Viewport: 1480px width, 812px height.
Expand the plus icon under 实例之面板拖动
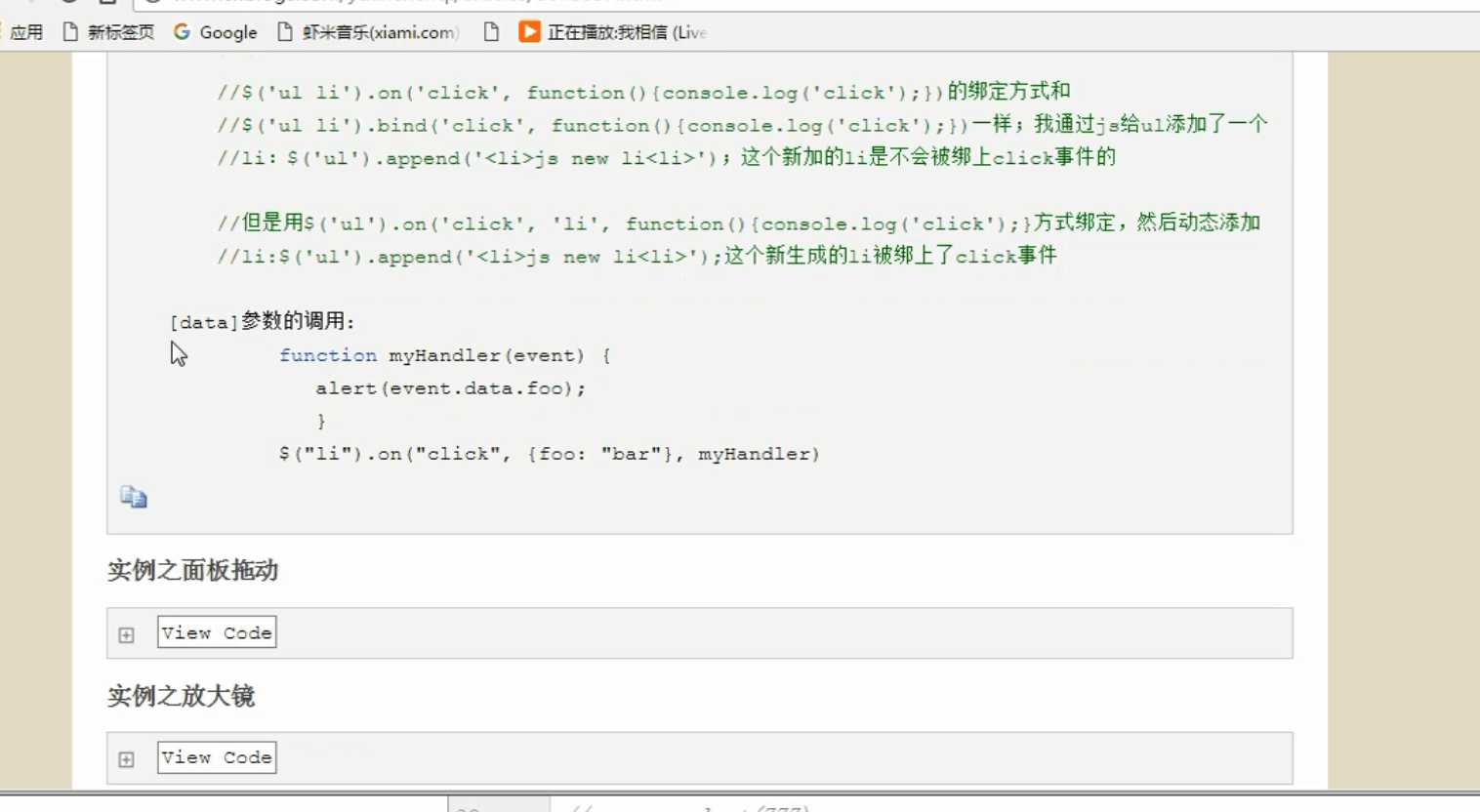tap(126, 635)
